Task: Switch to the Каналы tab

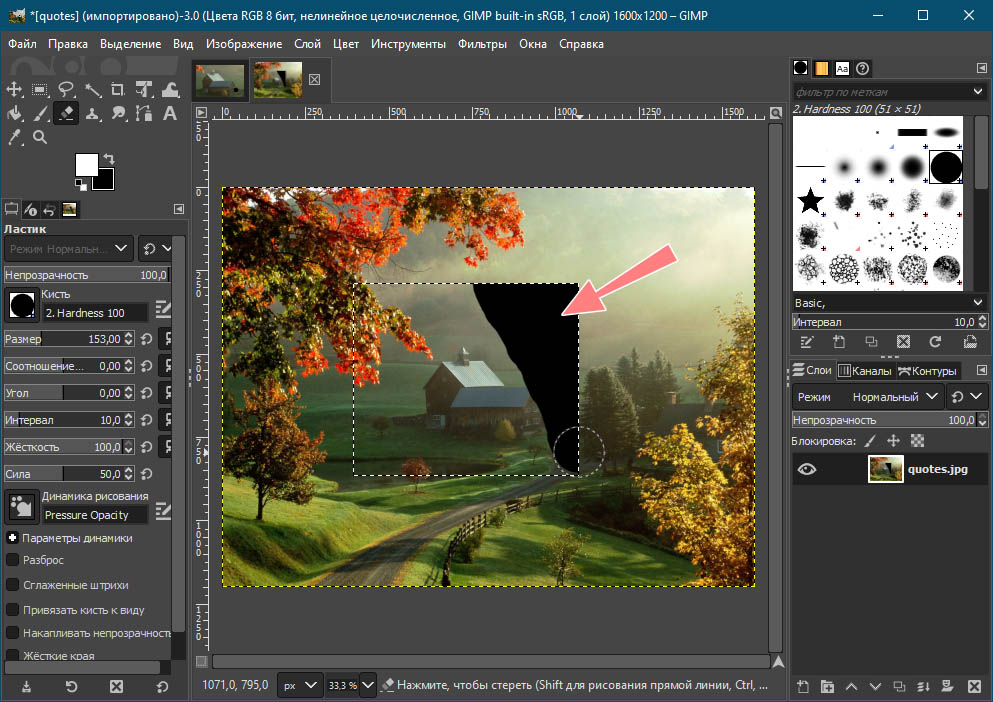Action: 865,371
